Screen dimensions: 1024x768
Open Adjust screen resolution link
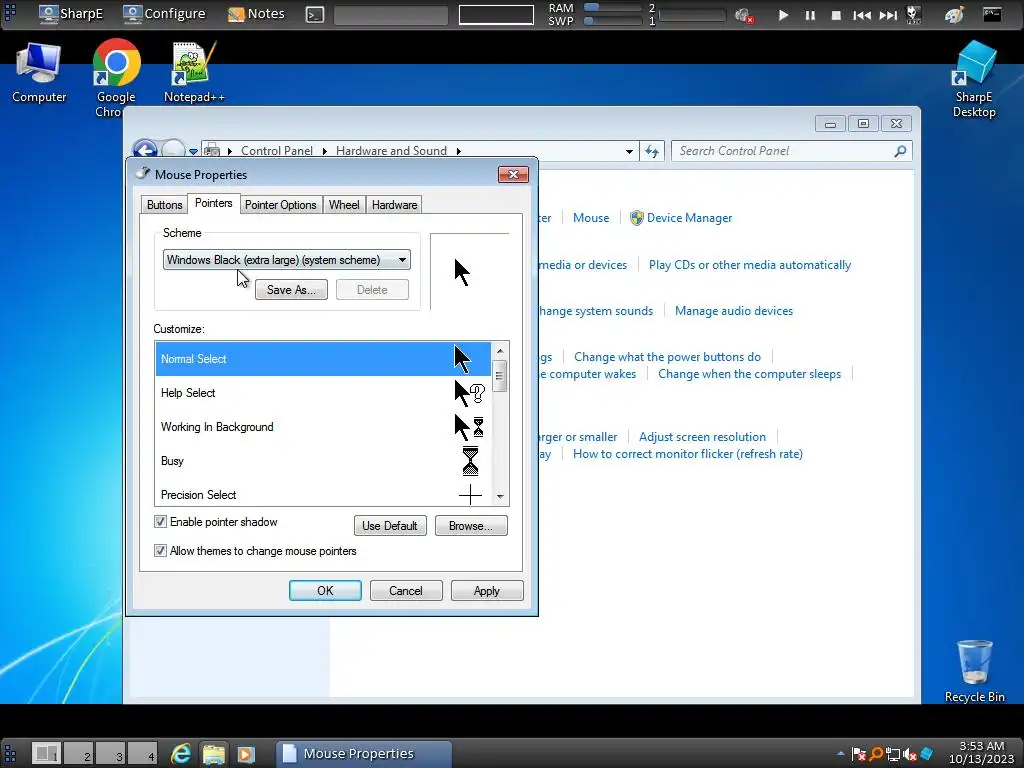[703, 437]
